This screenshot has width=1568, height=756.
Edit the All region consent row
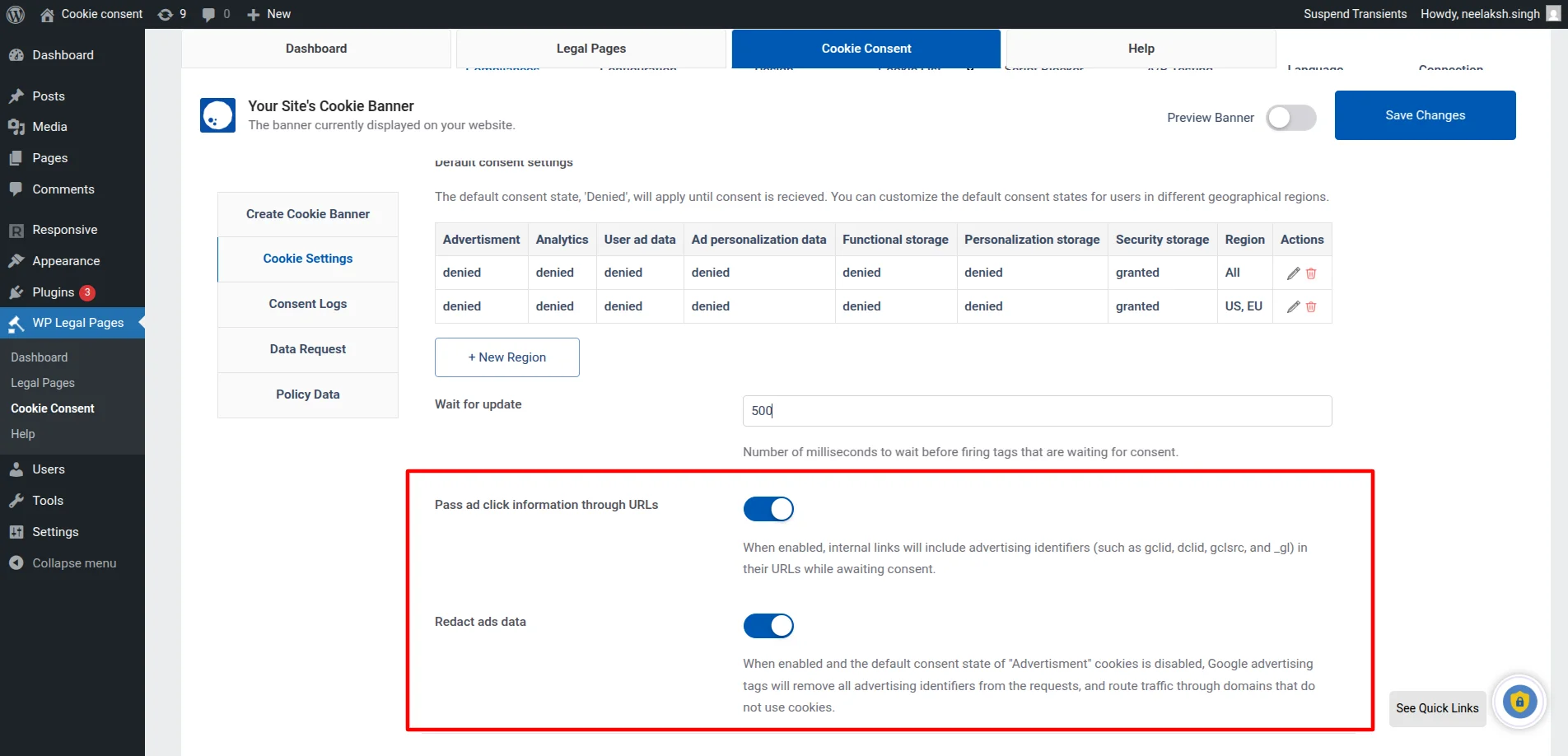pos(1293,273)
